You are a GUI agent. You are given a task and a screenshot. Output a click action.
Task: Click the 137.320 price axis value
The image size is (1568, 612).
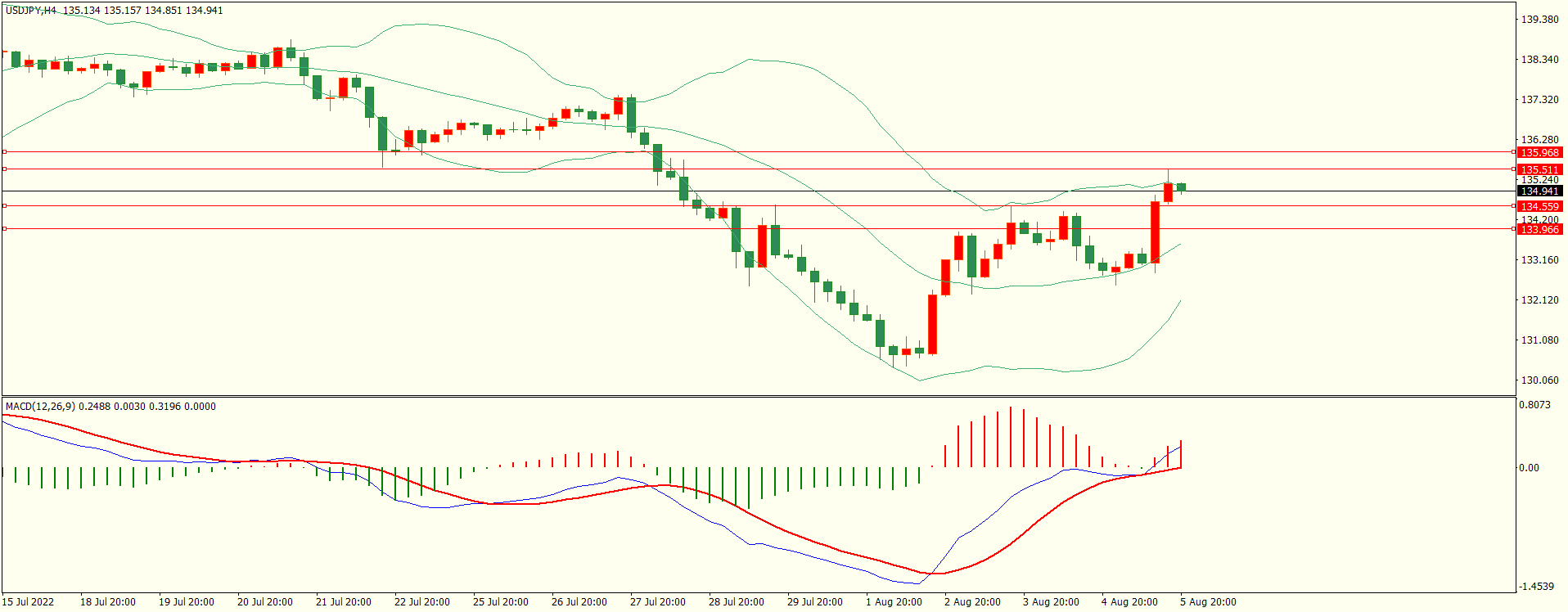point(1539,100)
